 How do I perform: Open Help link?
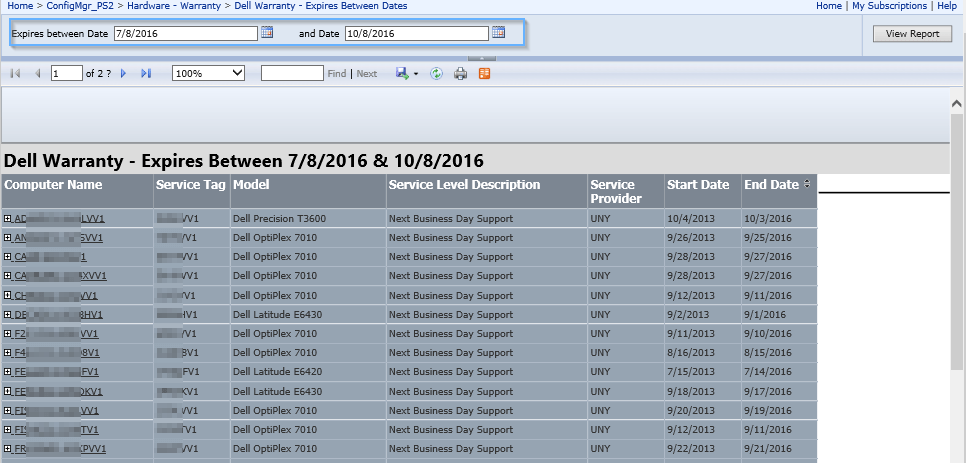[947, 6]
